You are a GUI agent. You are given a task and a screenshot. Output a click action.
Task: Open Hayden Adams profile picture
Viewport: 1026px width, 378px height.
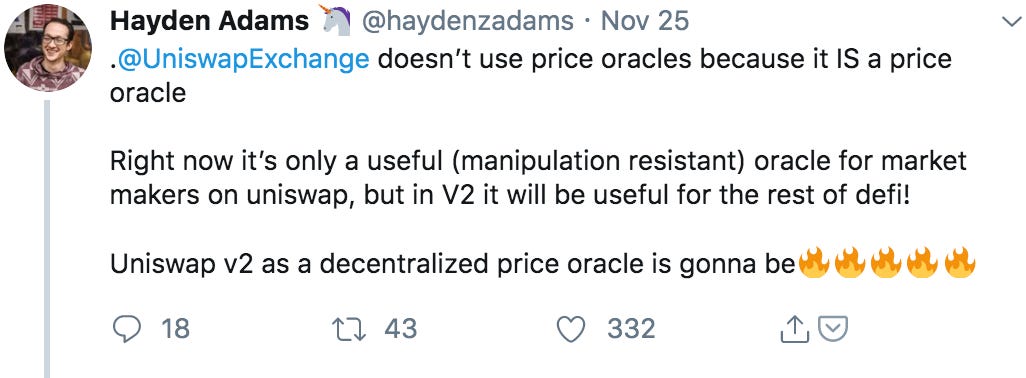48,48
